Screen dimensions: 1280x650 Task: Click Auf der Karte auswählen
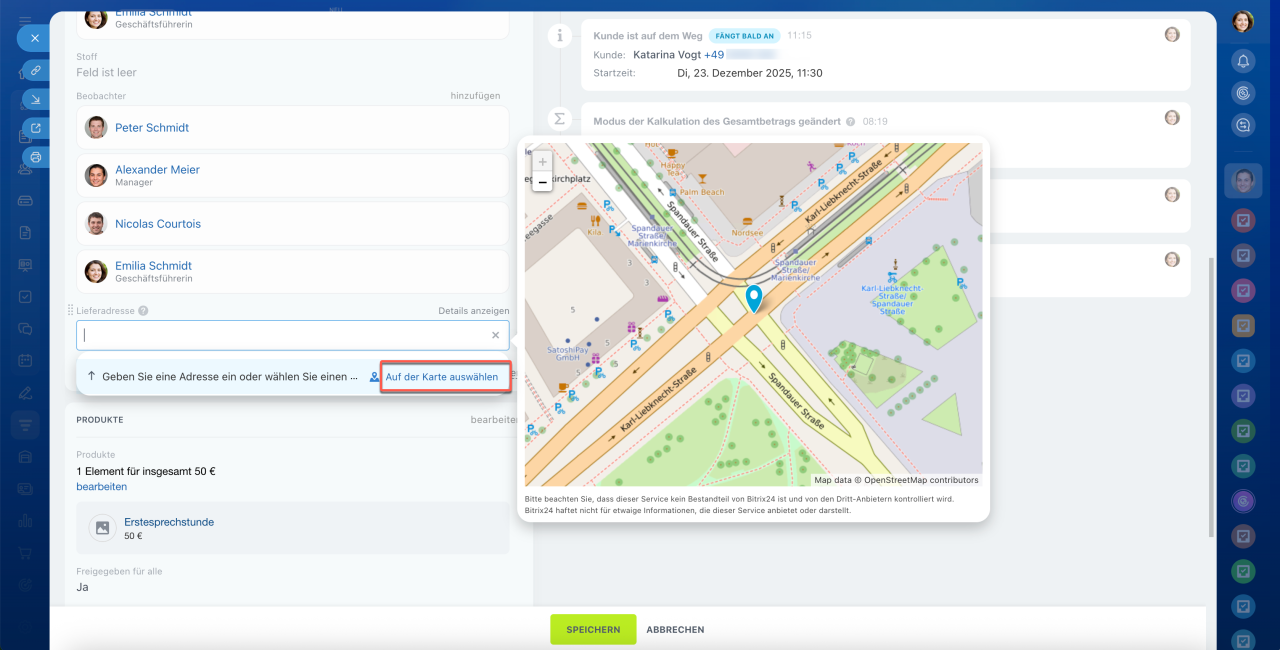(442, 377)
